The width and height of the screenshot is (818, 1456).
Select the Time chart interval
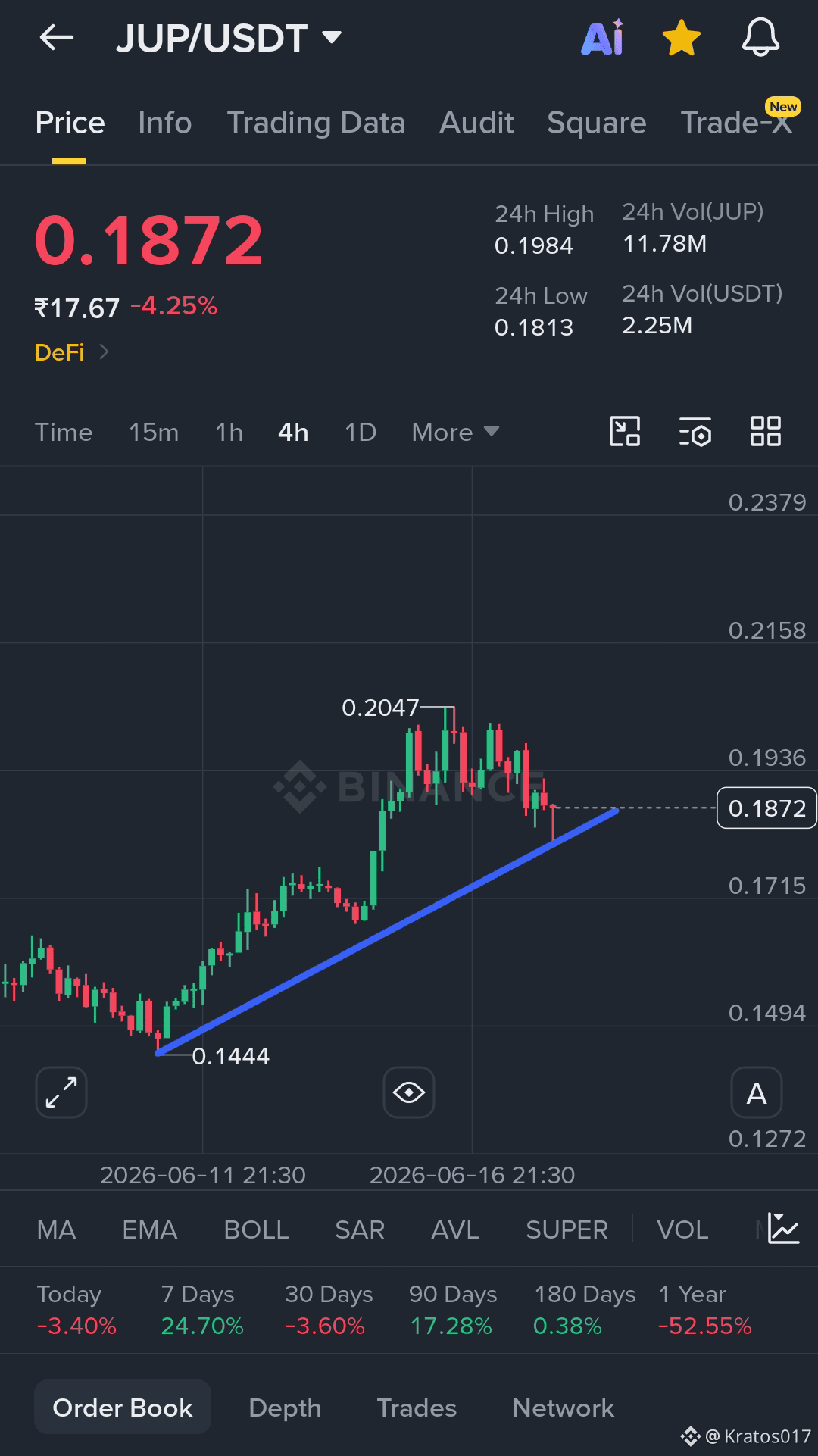tap(64, 432)
